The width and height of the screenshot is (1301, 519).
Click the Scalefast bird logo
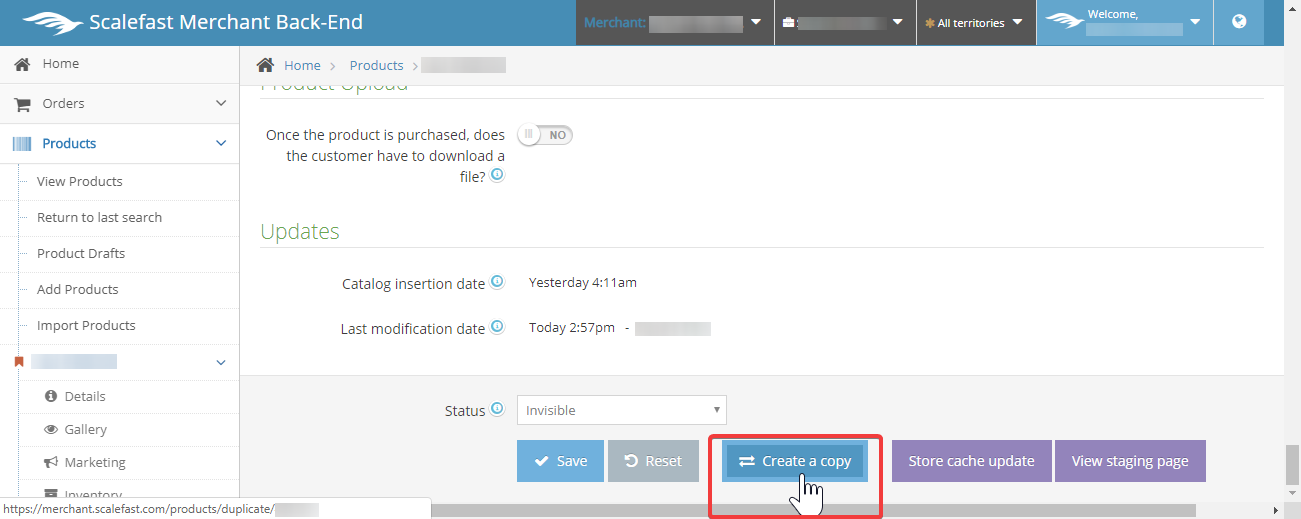tap(52, 22)
